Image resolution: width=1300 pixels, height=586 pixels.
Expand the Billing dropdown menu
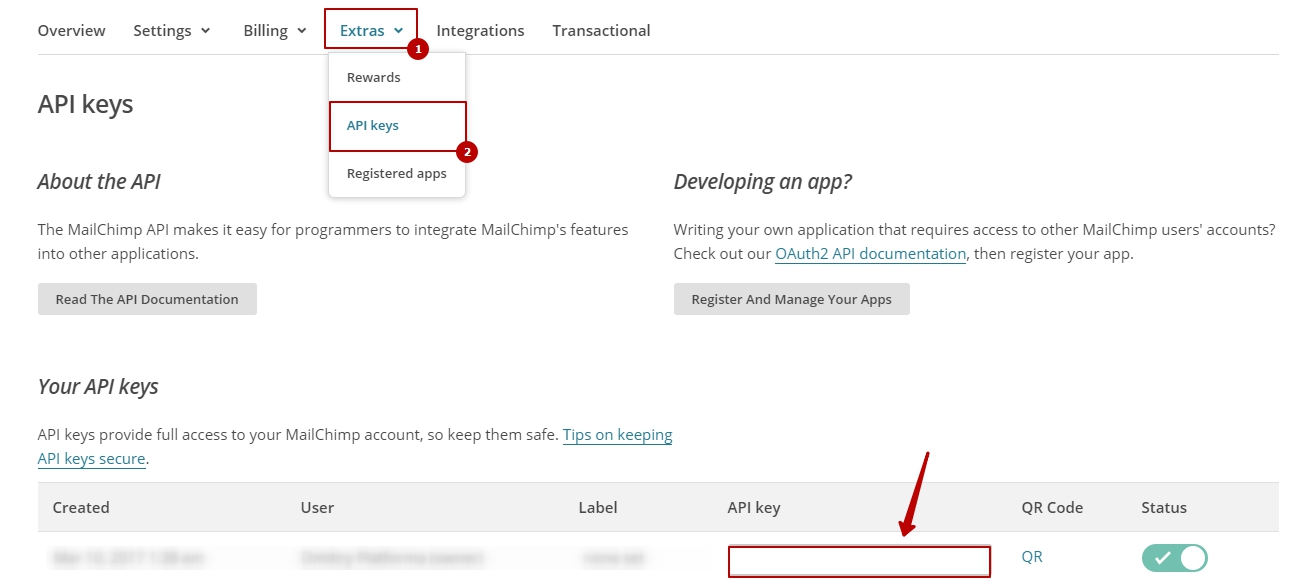coord(275,31)
